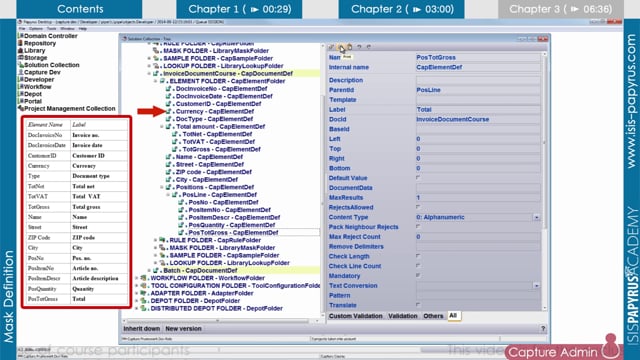
Task: Click the Batch document node icon
Action: (x=156, y=271)
